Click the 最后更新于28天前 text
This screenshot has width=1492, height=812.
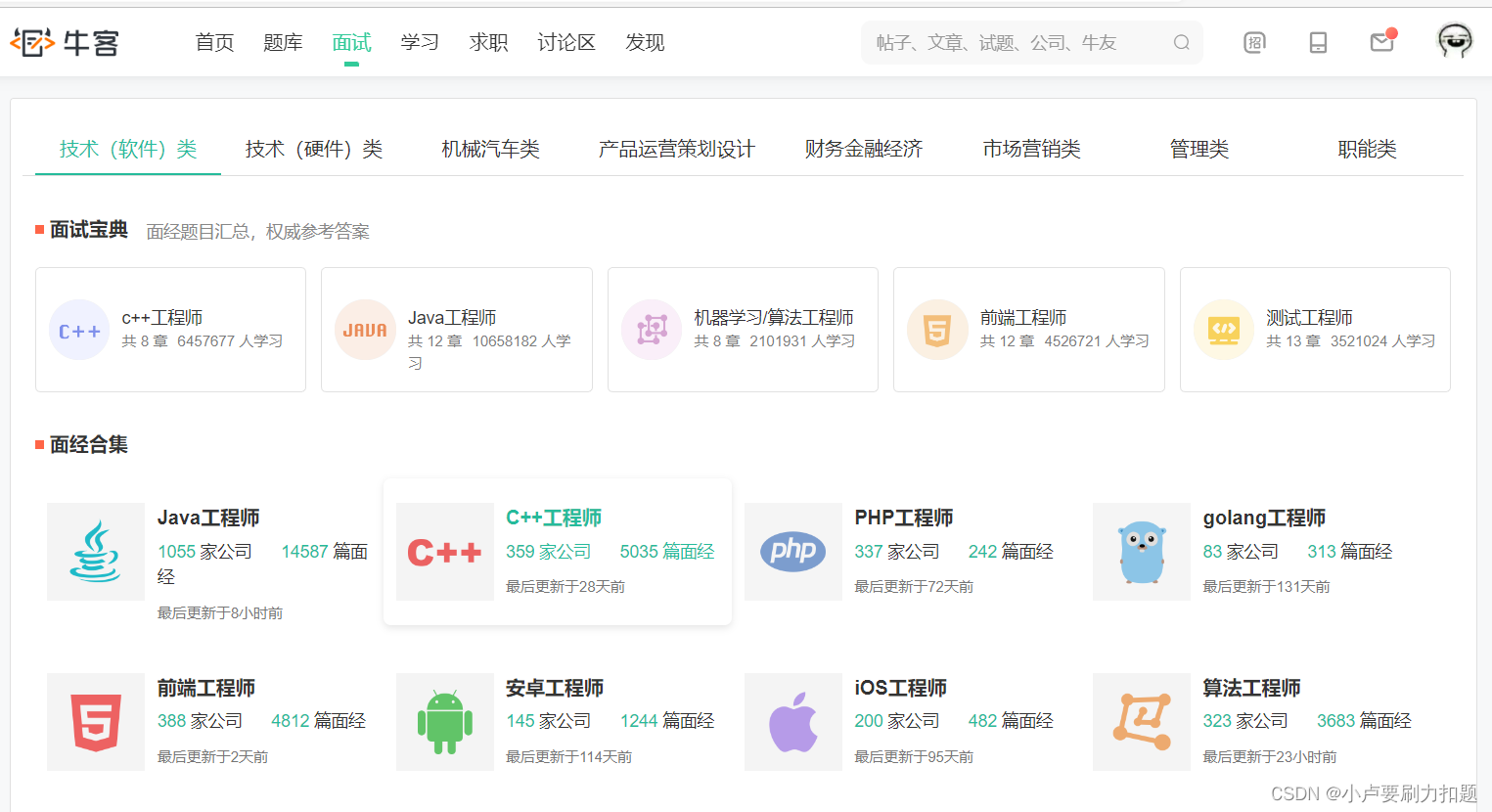[565, 587]
